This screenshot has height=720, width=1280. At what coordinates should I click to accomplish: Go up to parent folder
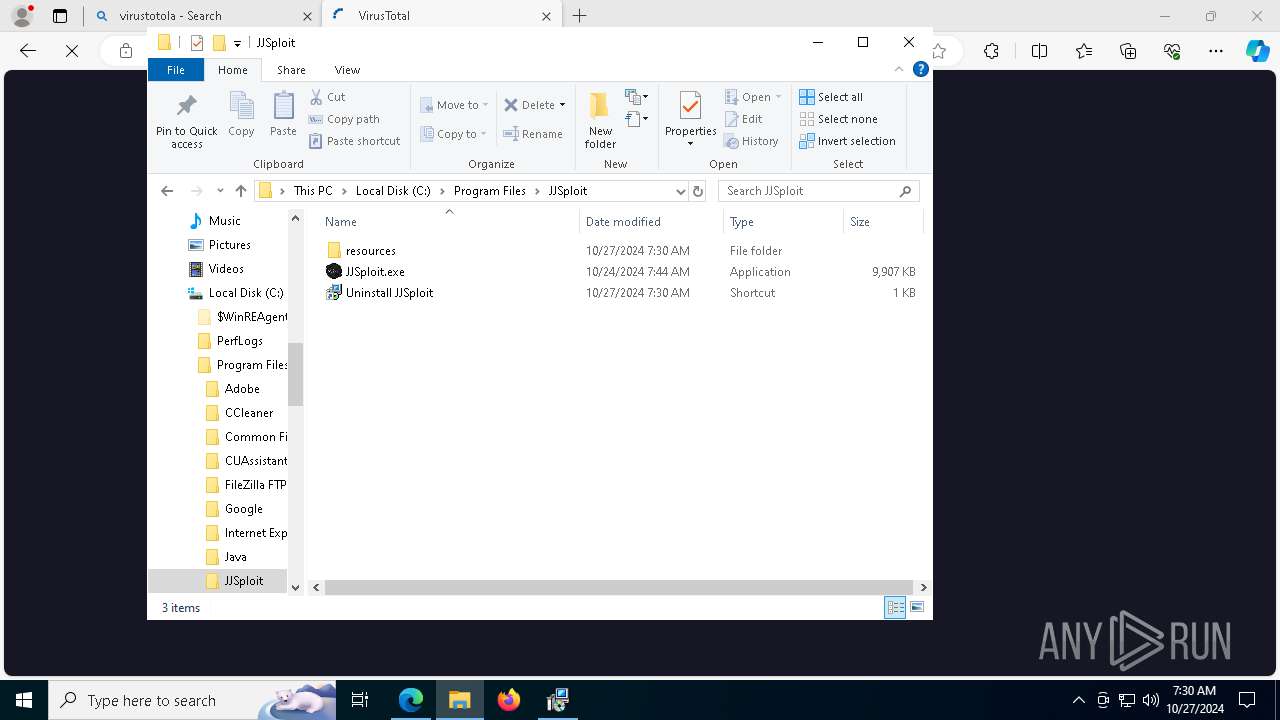click(240, 191)
